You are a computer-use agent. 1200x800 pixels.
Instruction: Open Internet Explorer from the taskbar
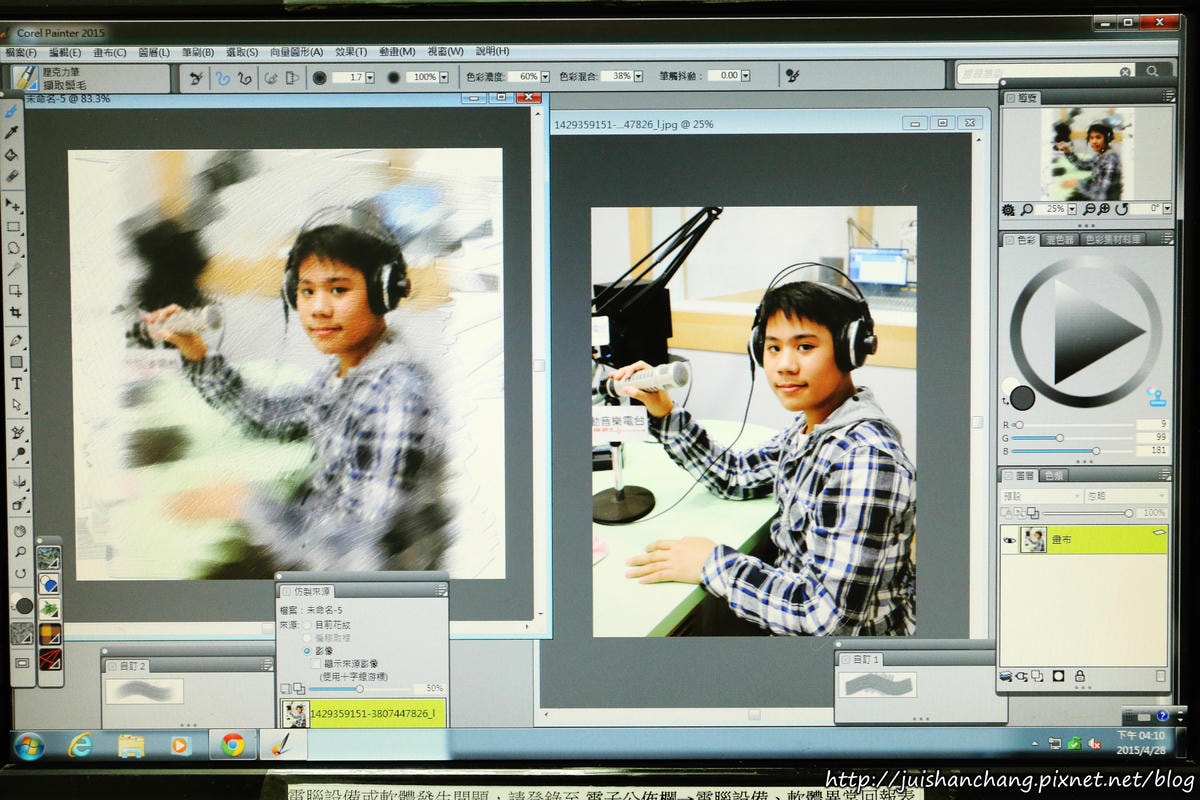click(x=80, y=745)
